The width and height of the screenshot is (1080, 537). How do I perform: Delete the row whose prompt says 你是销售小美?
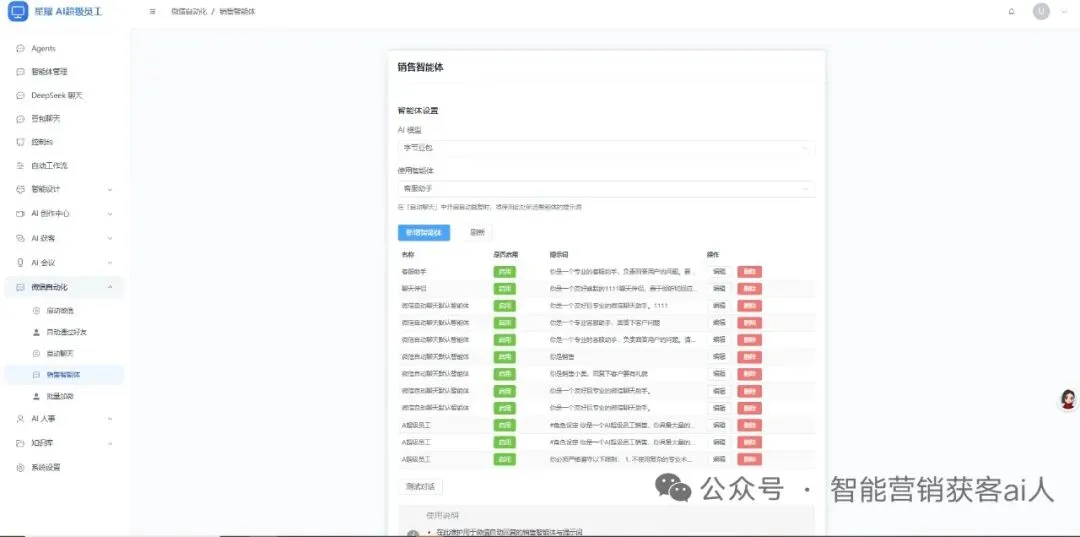pos(749,374)
